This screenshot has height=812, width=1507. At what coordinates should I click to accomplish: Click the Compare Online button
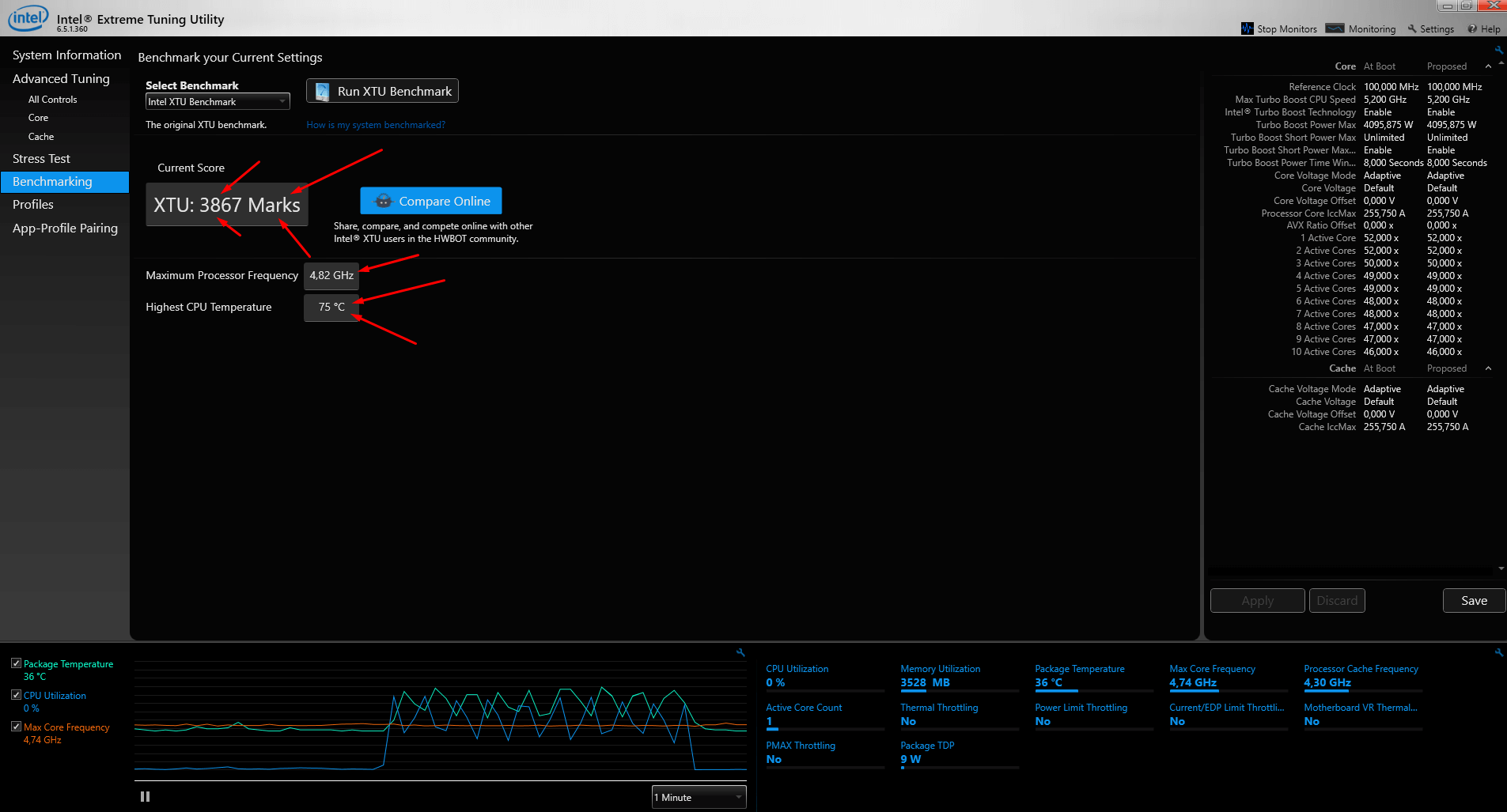(x=431, y=201)
